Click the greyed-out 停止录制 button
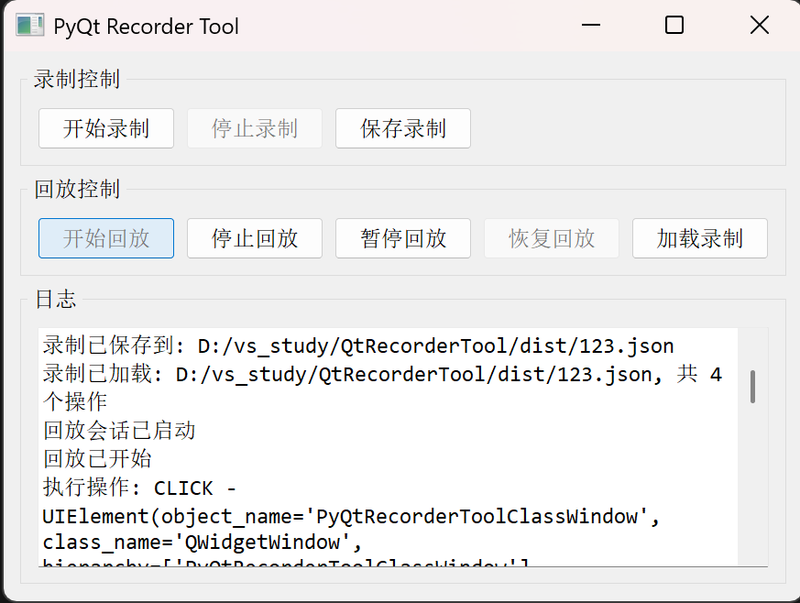 [254, 129]
